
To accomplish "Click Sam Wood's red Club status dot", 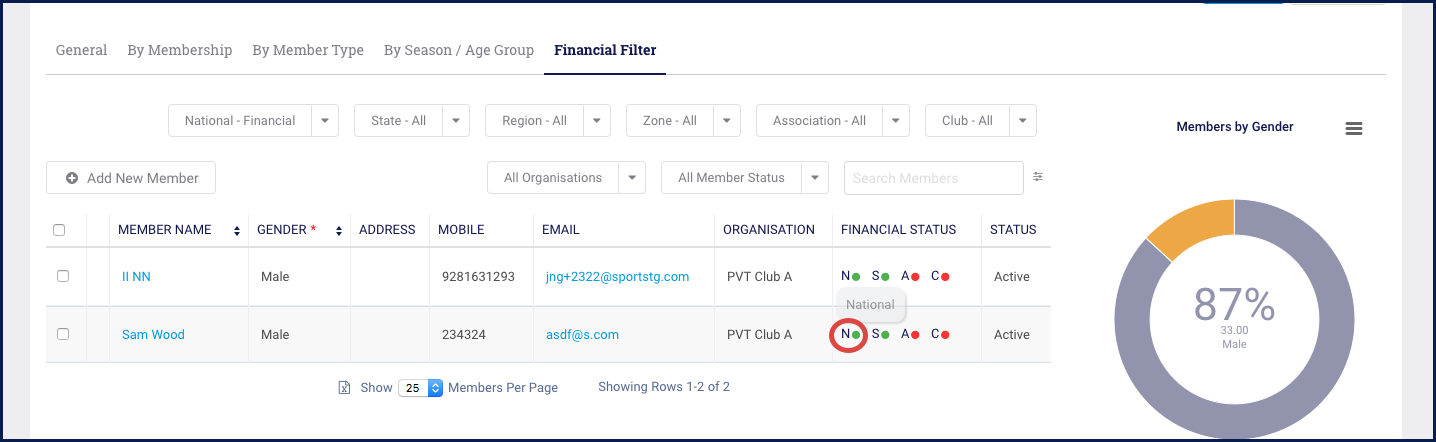I will click(945, 335).
